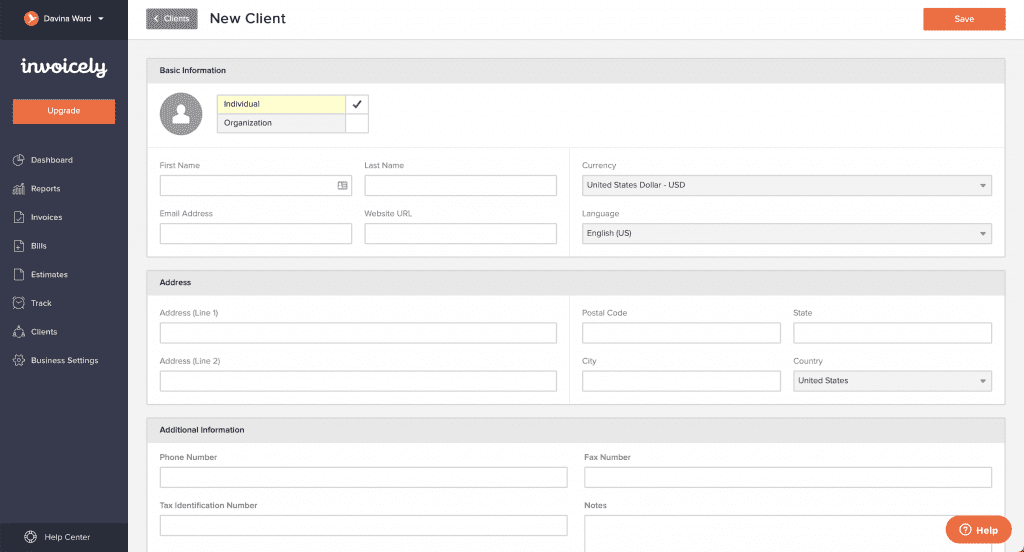The width and height of the screenshot is (1024, 552).
Task: Click the Bills document icon
Action: (18, 246)
